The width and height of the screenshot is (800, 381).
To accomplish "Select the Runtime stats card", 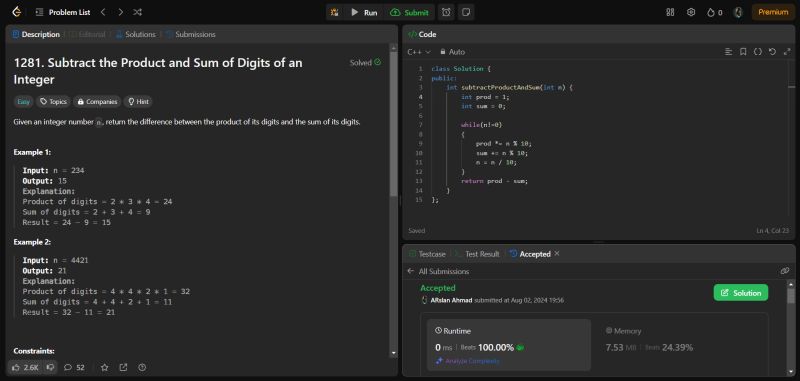I will pyautogui.click(x=509, y=345).
